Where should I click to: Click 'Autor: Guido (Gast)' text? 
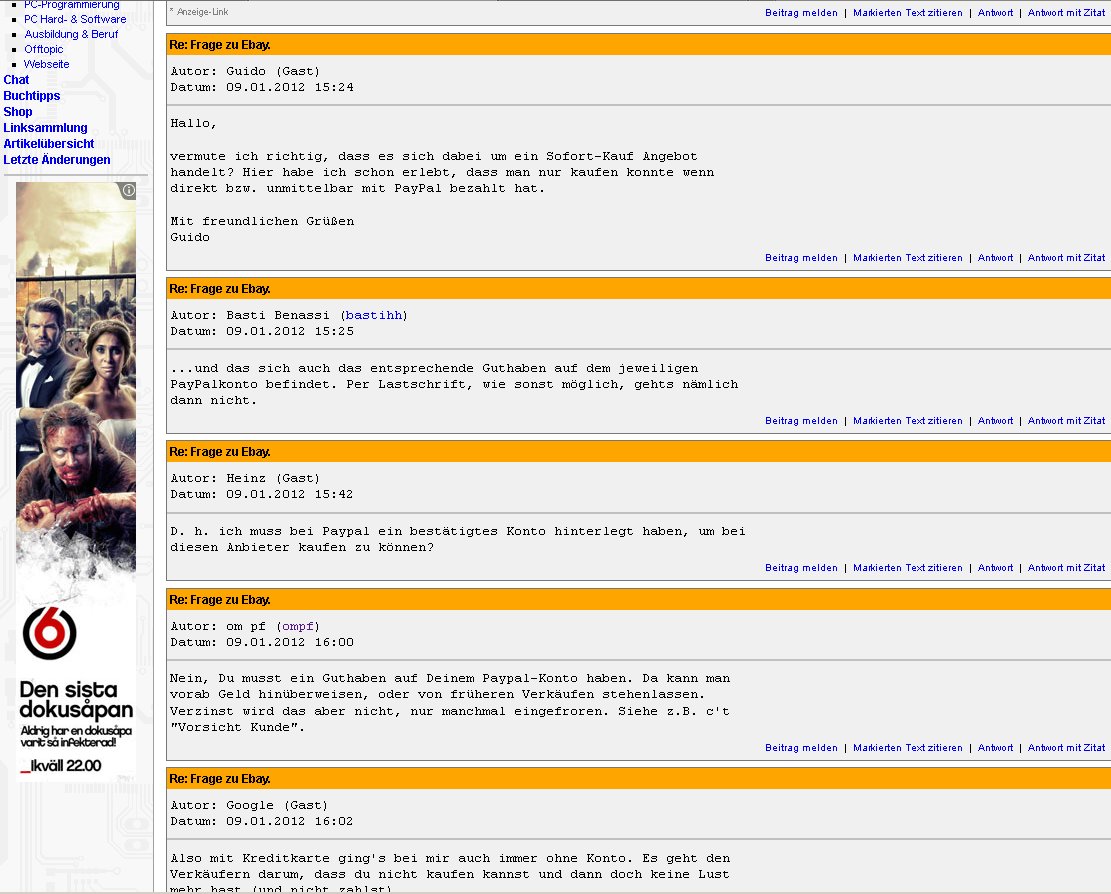(x=245, y=71)
